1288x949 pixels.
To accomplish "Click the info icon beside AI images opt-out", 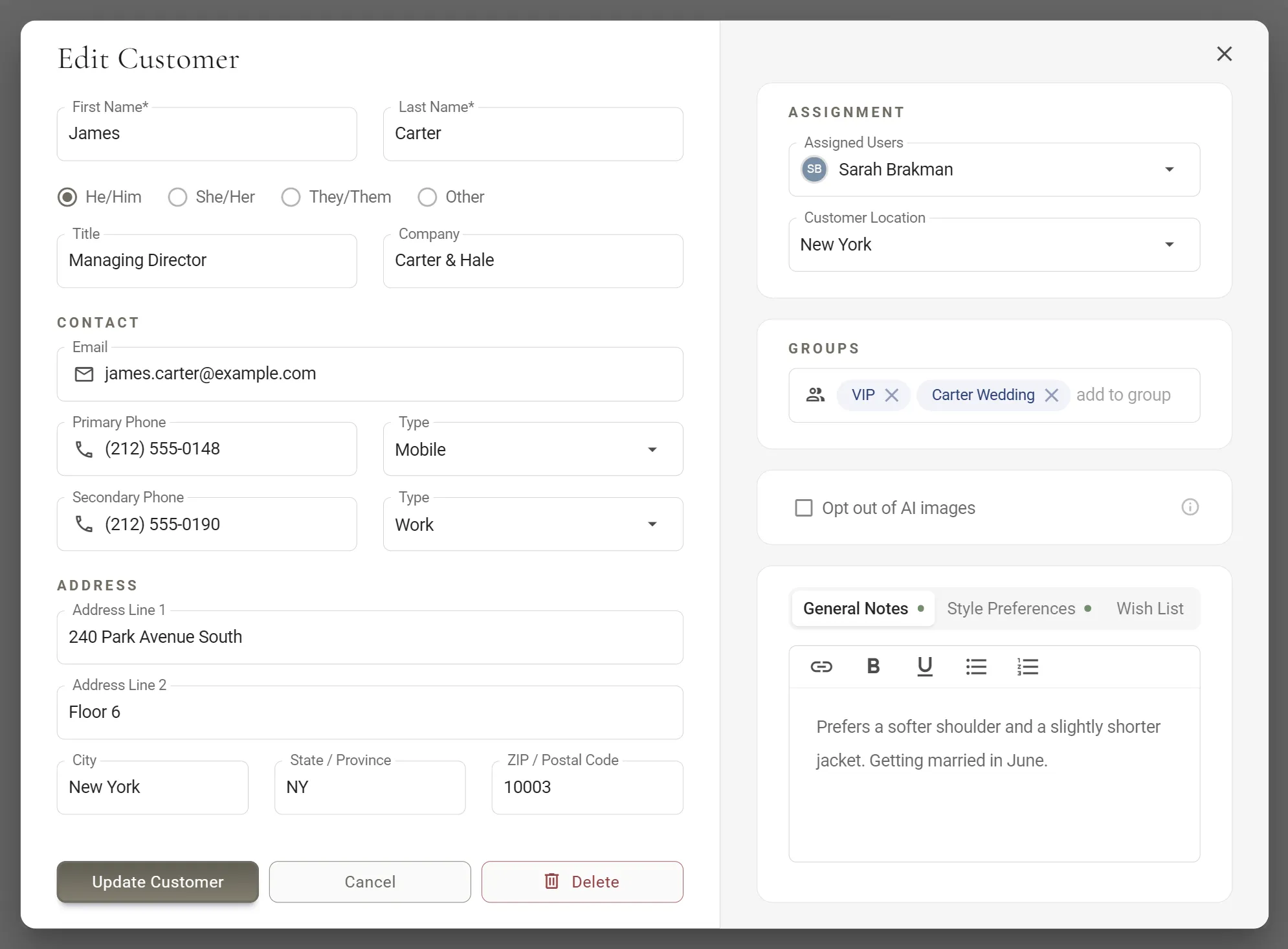I will (1190, 507).
